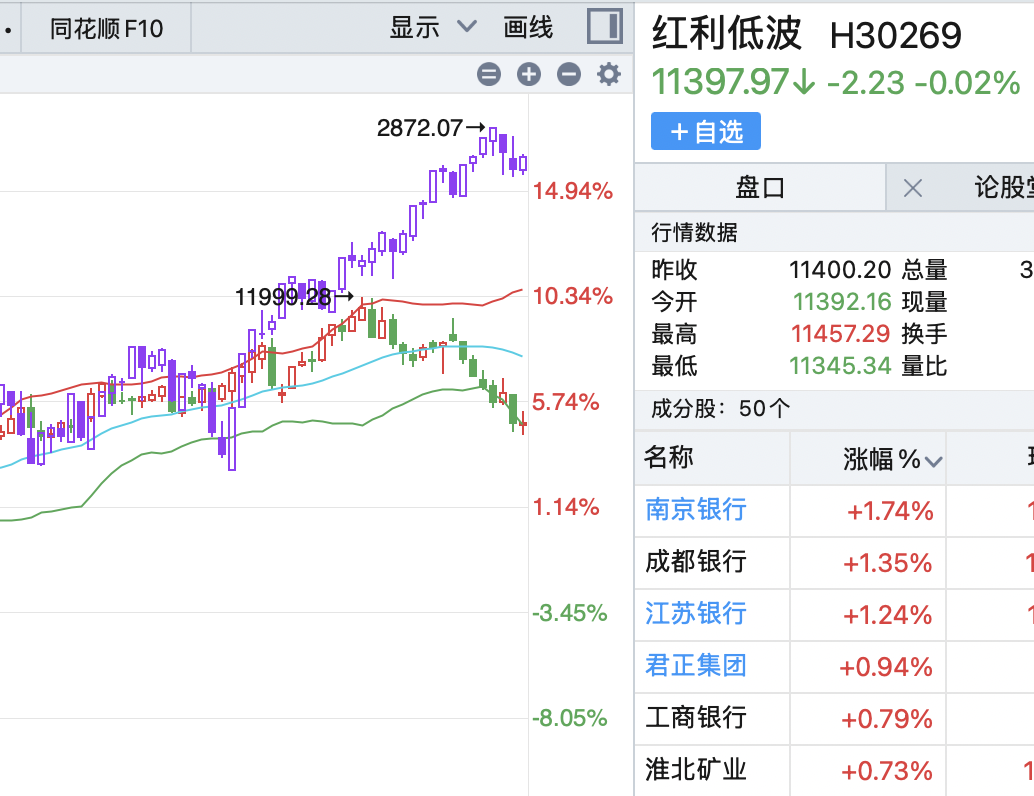Add index to watchlist via +自选
The height and width of the screenshot is (796, 1034).
[x=706, y=132]
